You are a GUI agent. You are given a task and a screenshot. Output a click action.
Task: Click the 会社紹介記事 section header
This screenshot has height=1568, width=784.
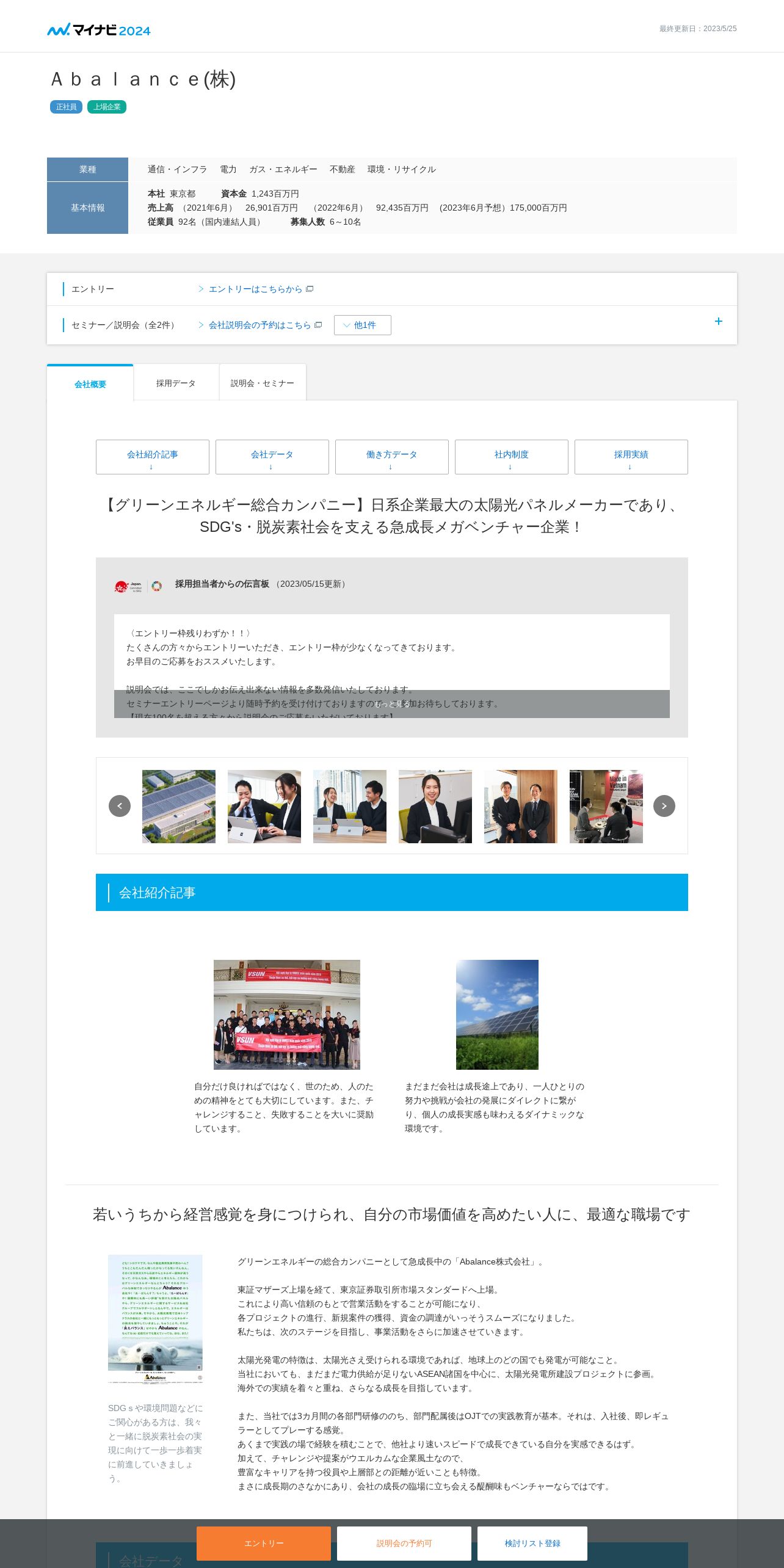click(x=392, y=893)
